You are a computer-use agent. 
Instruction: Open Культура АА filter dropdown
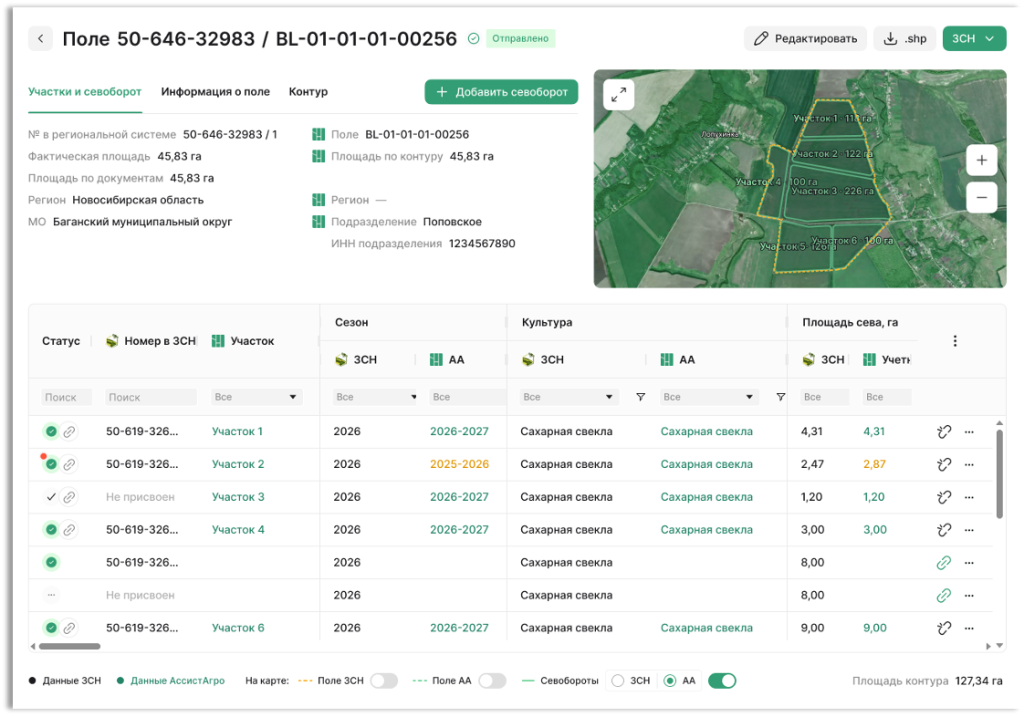pos(709,397)
